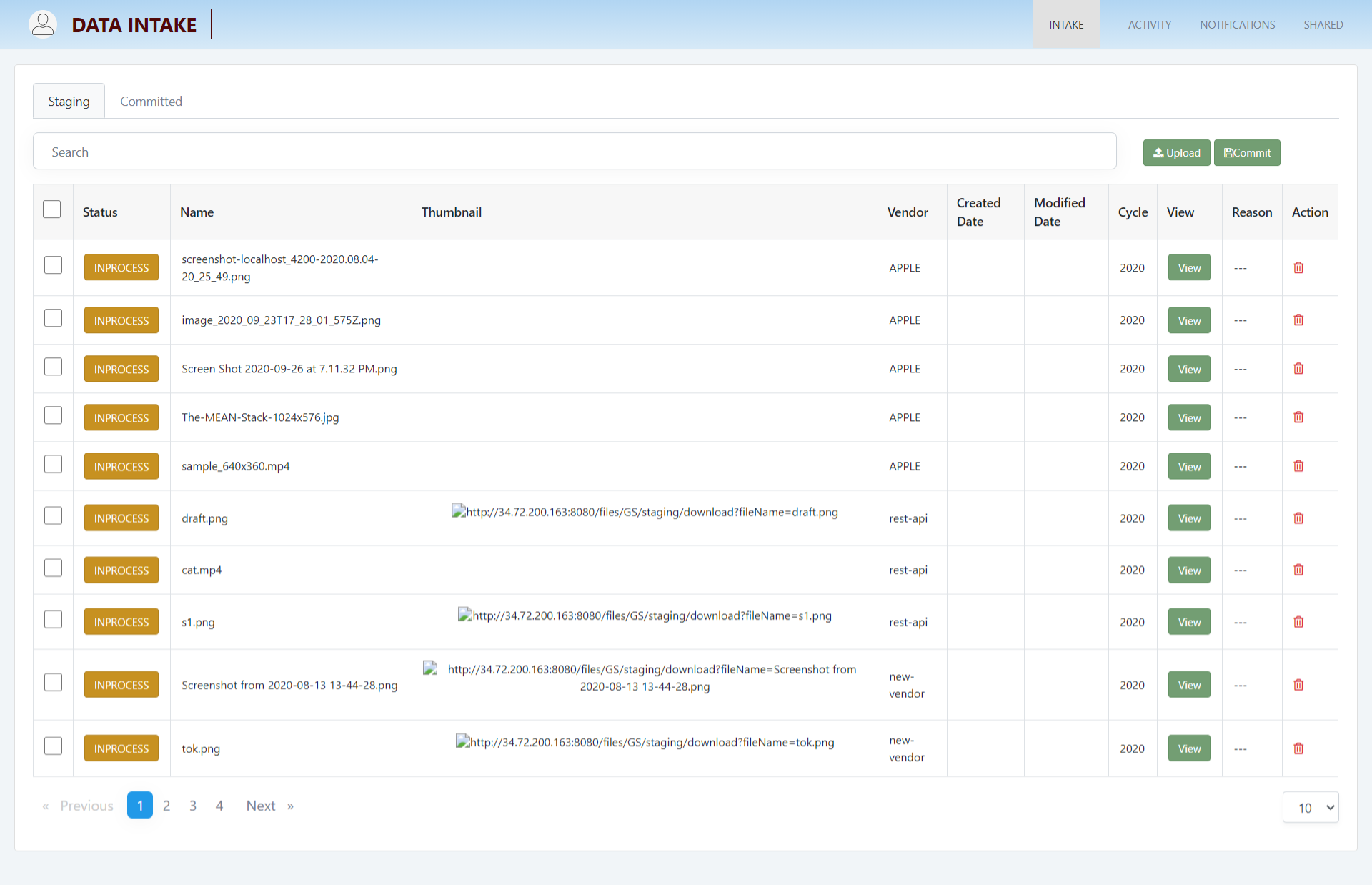Delete sample_640x360.mp4 using trash icon

click(1298, 466)
